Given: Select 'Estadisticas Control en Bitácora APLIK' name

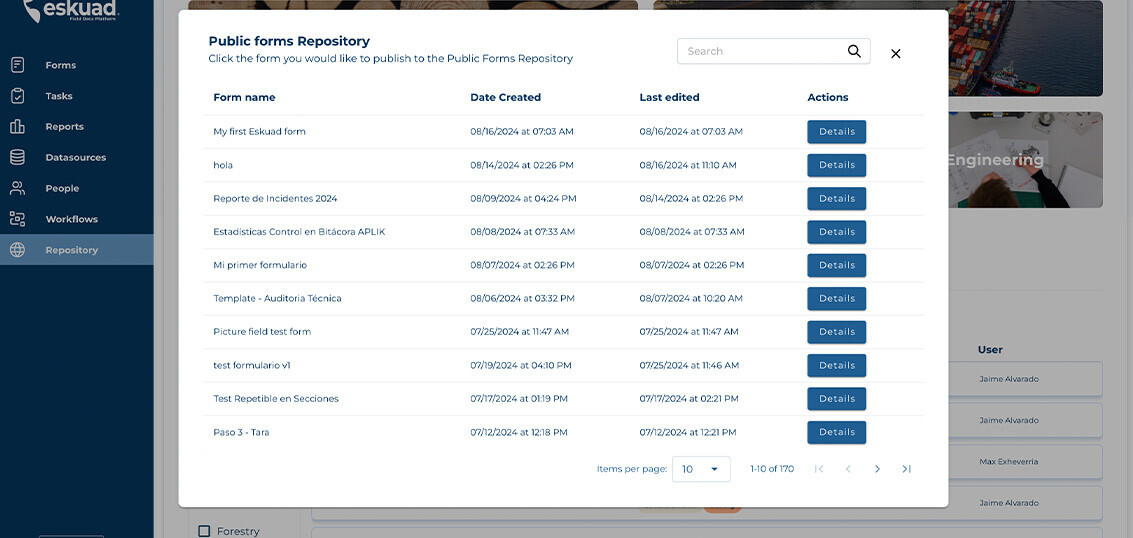Looking at the screenshot, I should (299, 232).
